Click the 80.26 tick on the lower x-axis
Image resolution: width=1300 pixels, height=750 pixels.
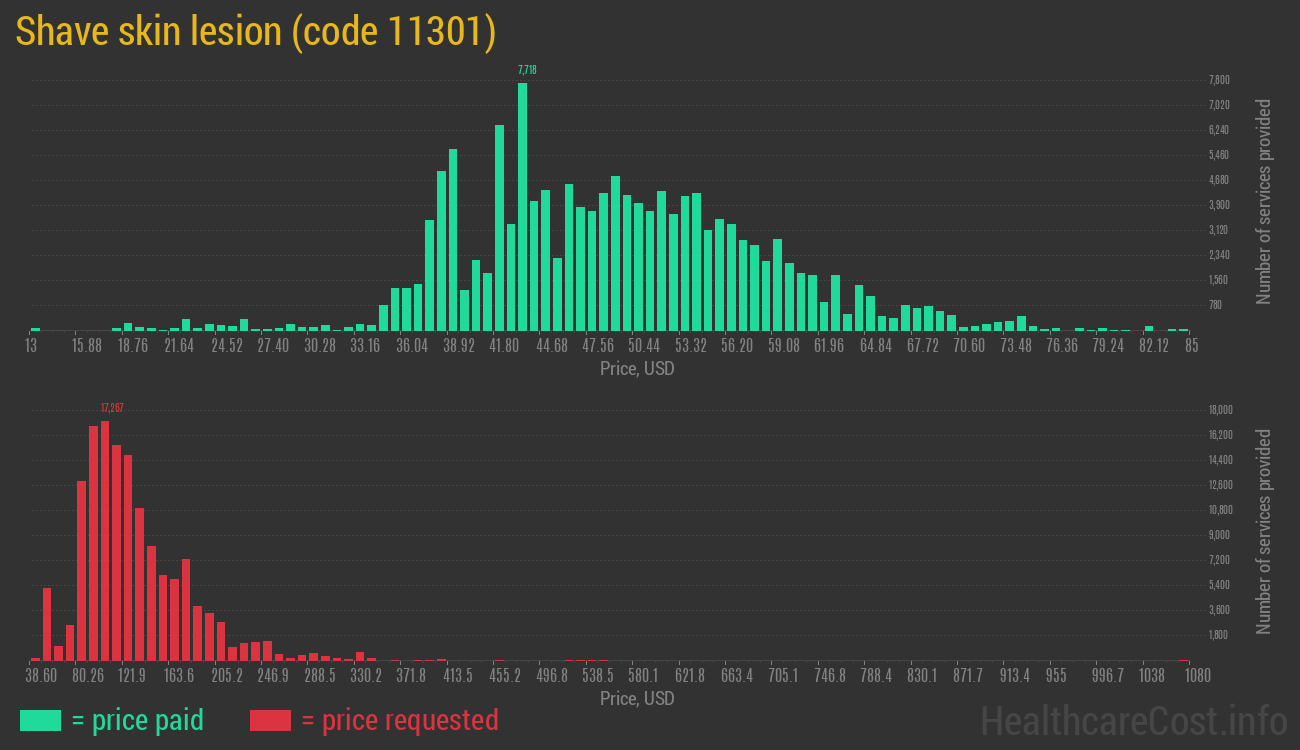(89, 676)
